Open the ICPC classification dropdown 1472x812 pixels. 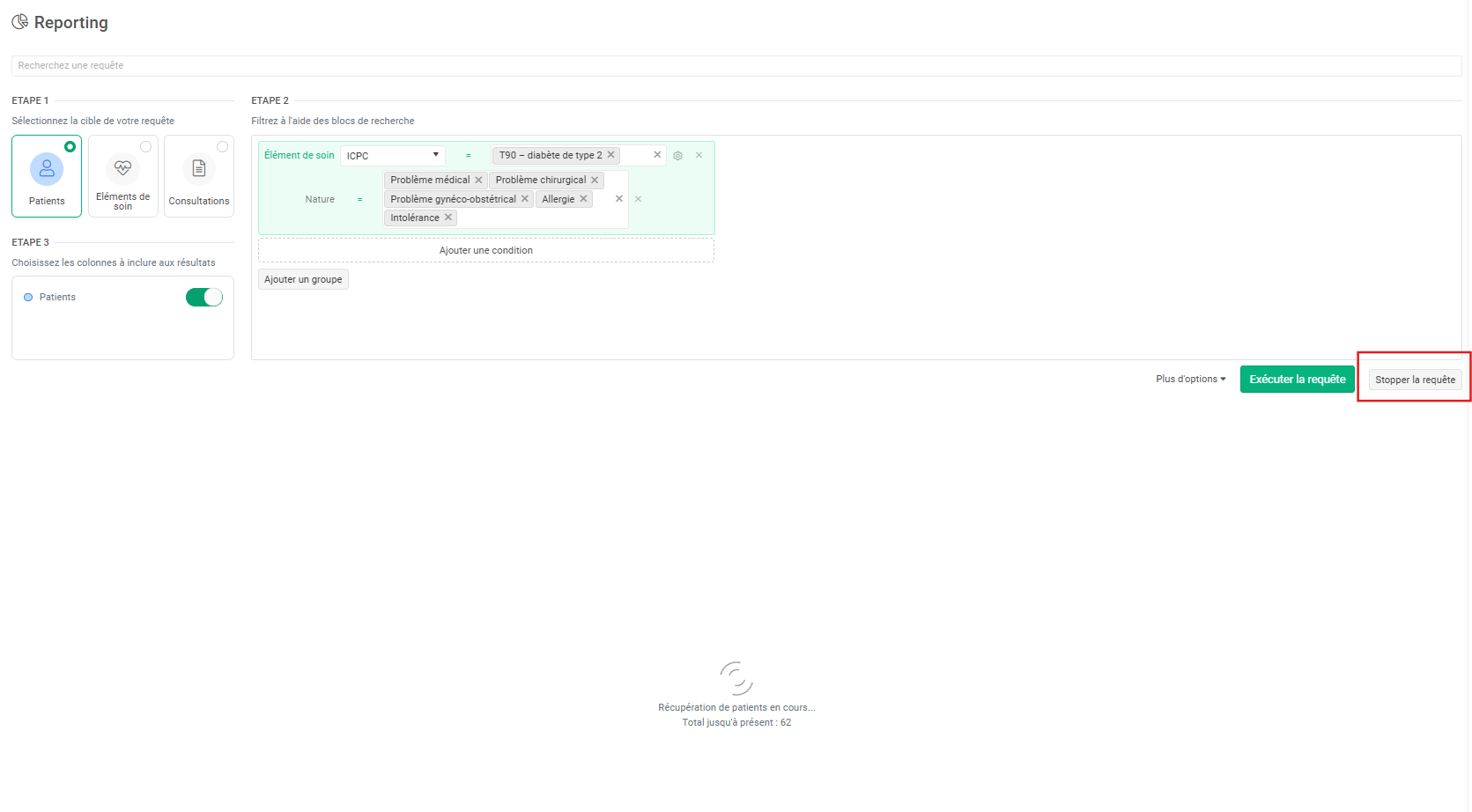click(392, 156)
